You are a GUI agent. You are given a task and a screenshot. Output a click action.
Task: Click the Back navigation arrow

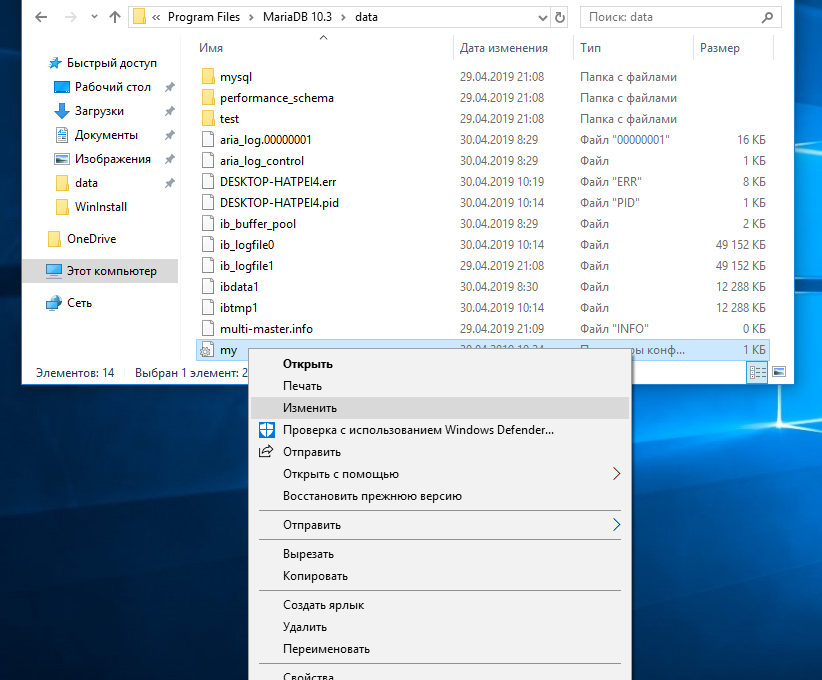click(x=41, y=17)
